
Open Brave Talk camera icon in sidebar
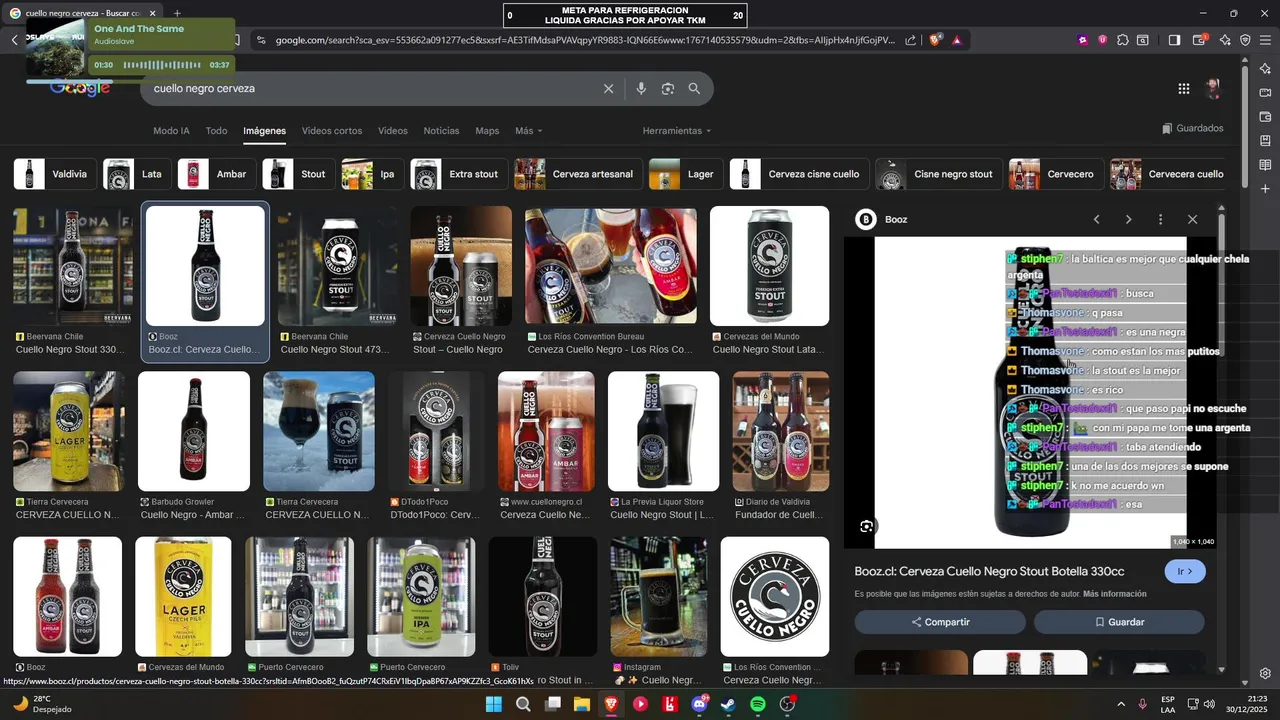pos(1265,93)
